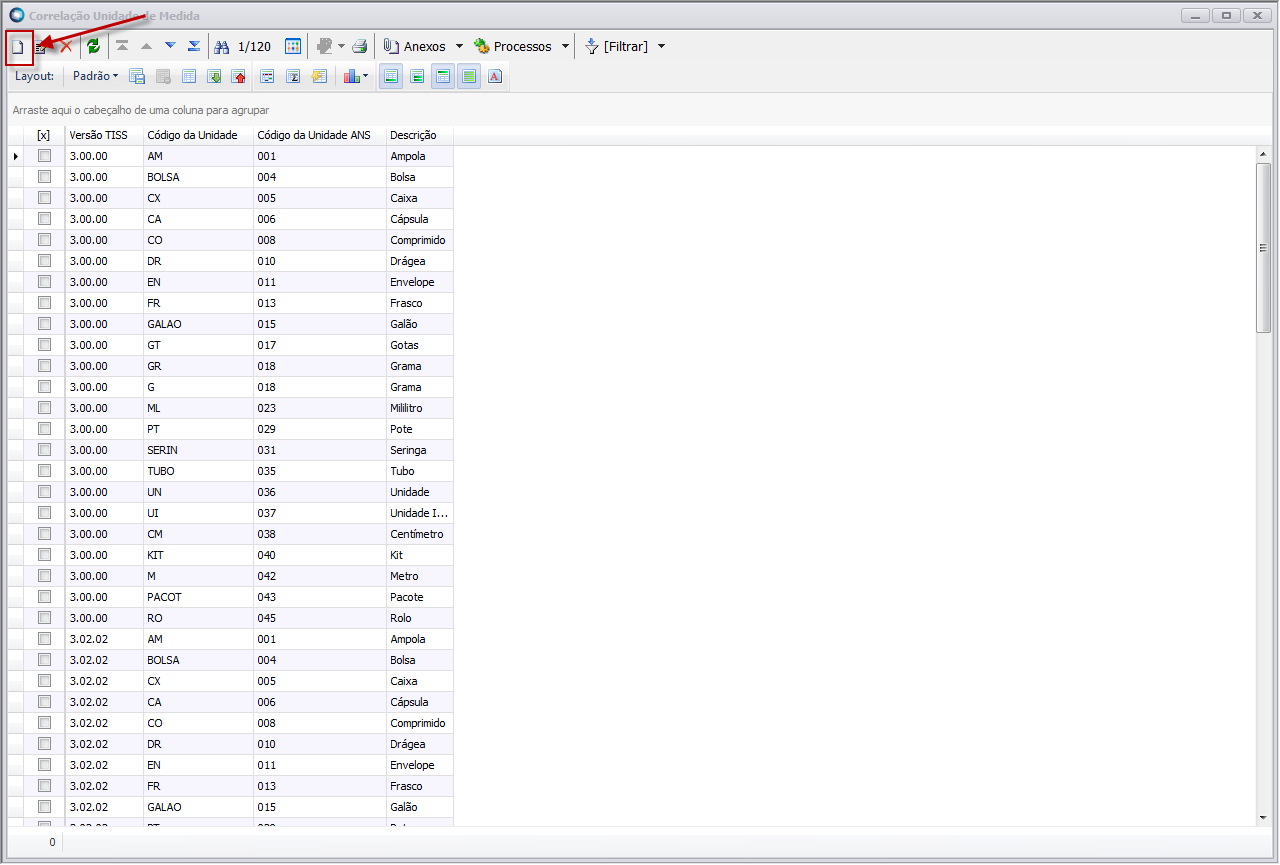Screen dimensions: 1280x865
Task: Go to first record arrow icon
Action: pos(122,46)
